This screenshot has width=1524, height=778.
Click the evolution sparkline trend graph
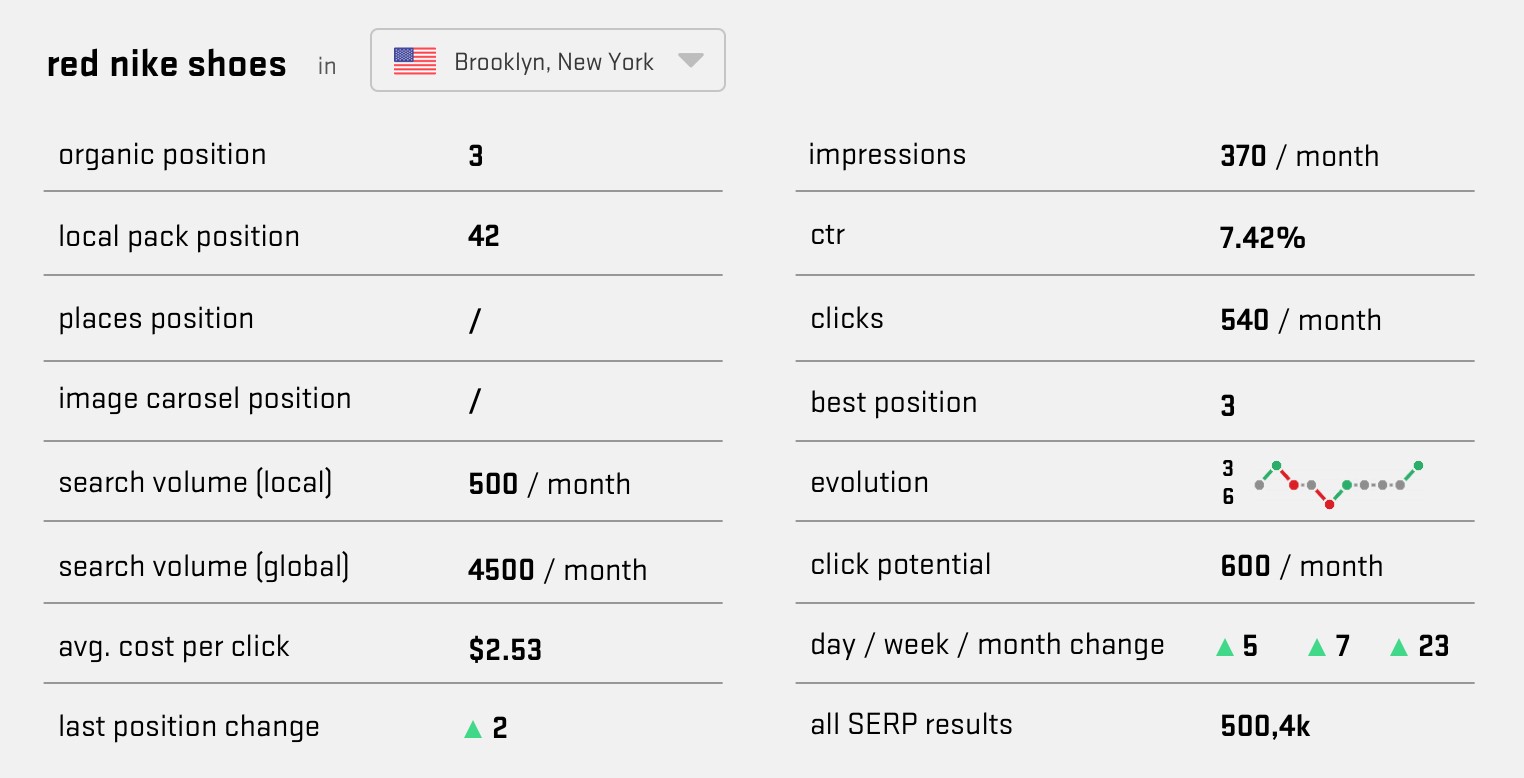coord(1340,483)
